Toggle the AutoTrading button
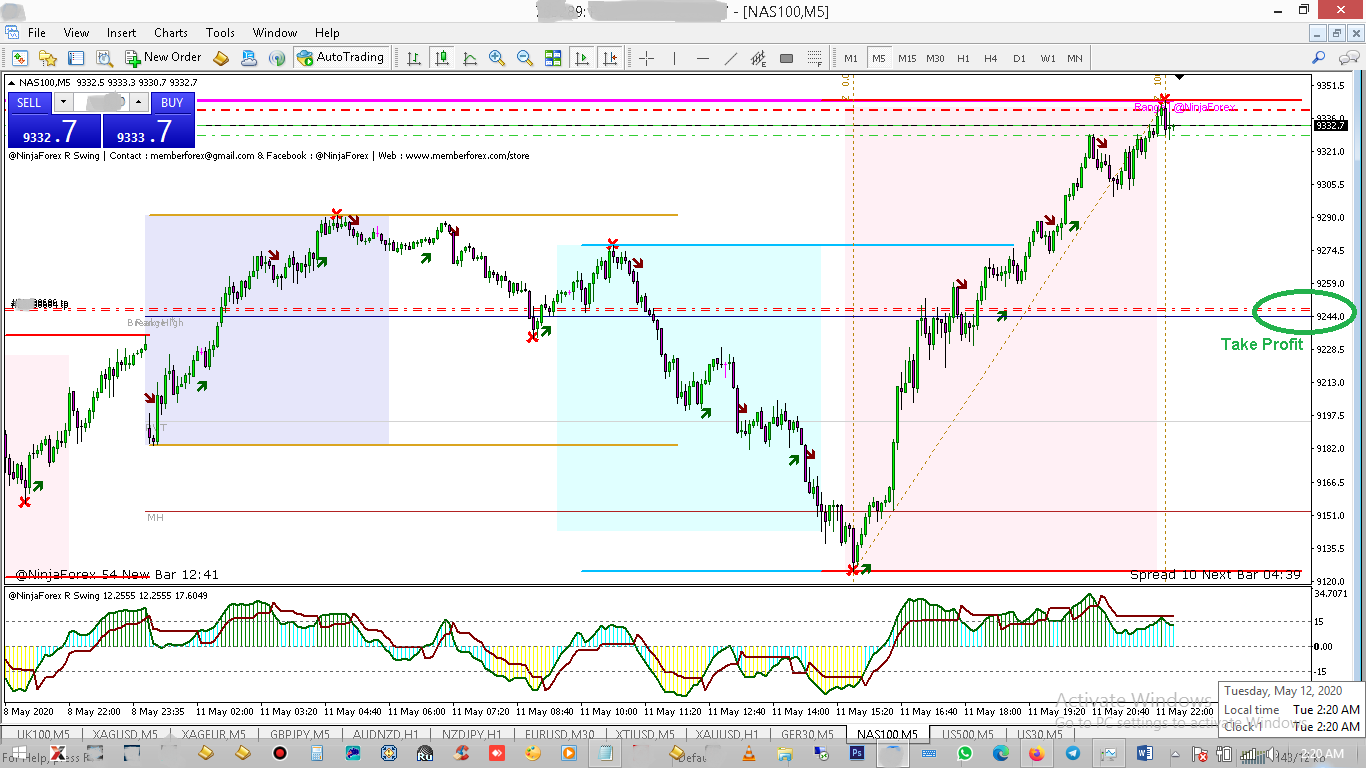1366x768 pixels. 340,58
